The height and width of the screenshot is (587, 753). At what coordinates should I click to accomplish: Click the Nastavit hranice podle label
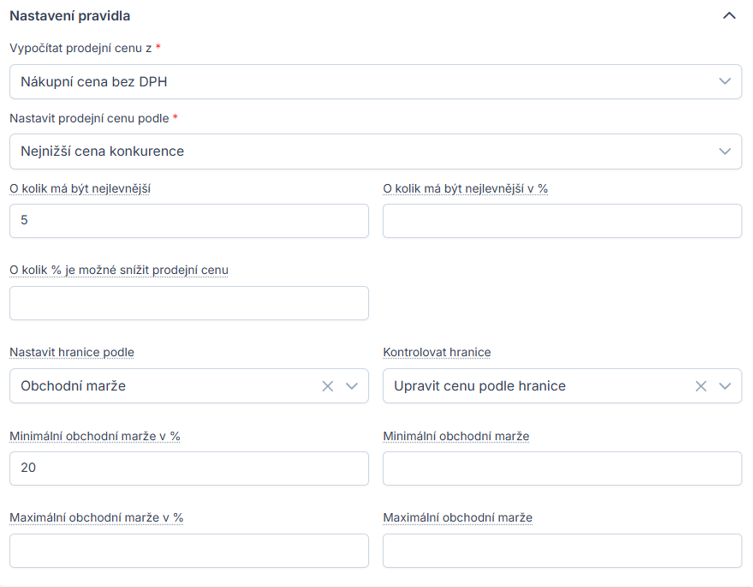[72, 352]
